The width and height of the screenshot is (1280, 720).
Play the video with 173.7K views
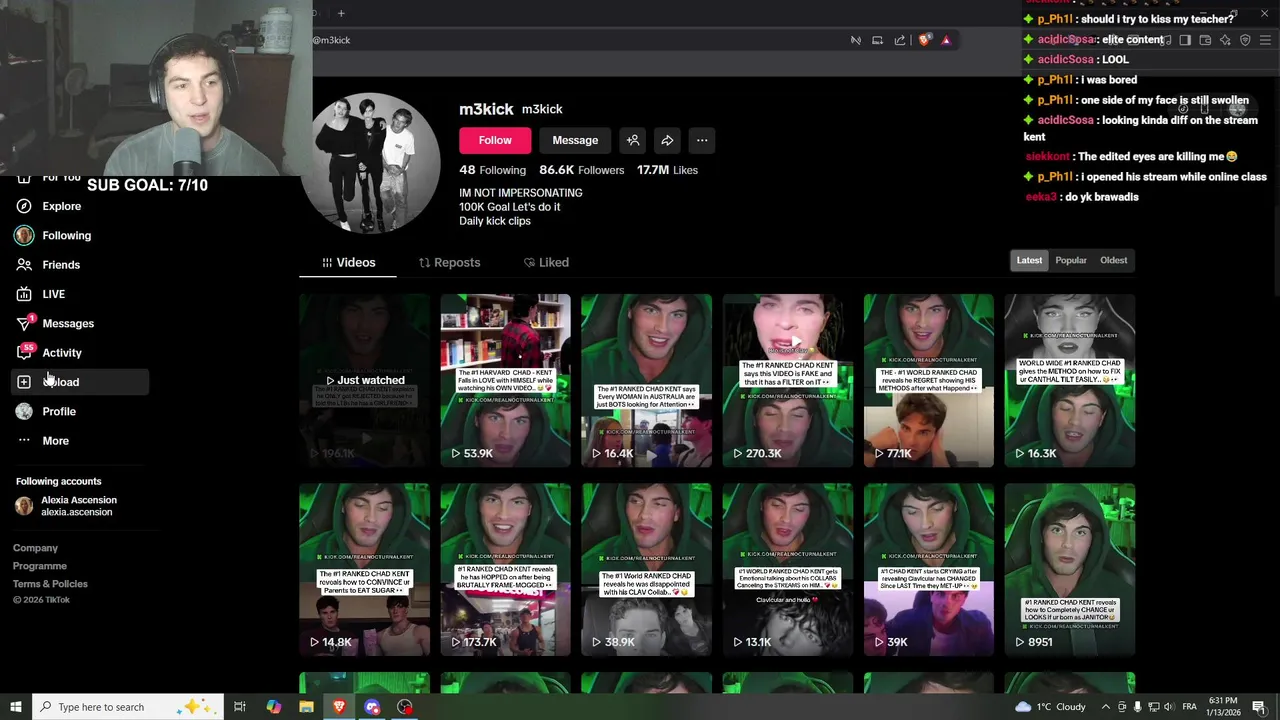pyautogui.click(x=505, y=570)
